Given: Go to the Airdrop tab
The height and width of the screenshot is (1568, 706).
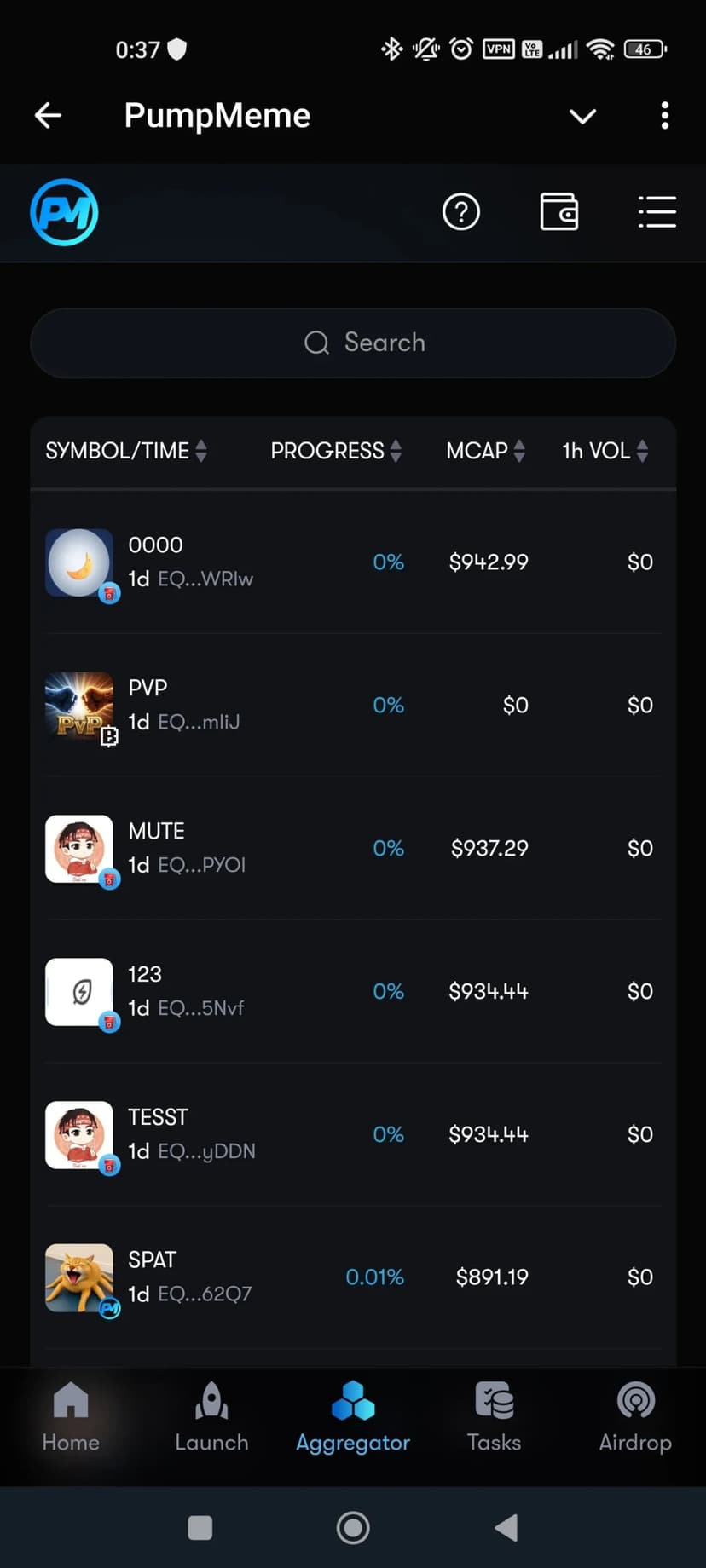Looking at the screenshot, I should coord(635,1418).
